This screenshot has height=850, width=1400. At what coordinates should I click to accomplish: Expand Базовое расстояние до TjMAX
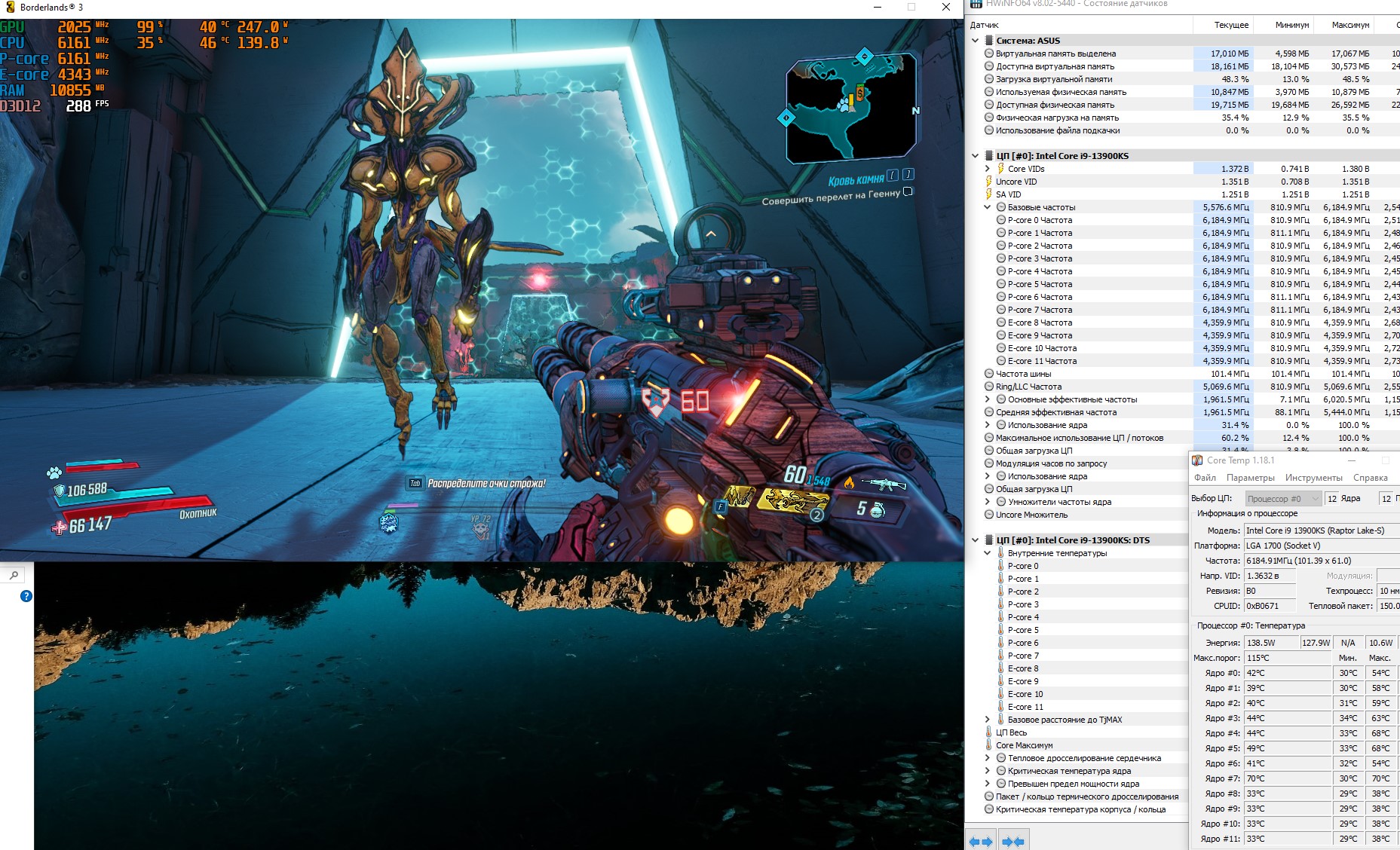tap(987, 720)
